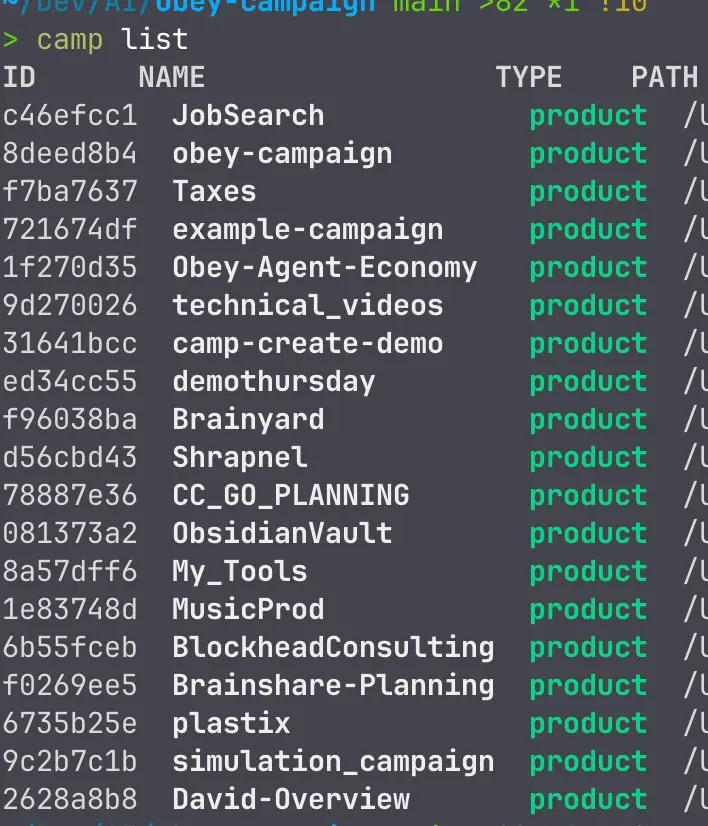This screenshot has width=708, height=826.
Task: Select ID d56cbd43
Action: pos(70,457)
